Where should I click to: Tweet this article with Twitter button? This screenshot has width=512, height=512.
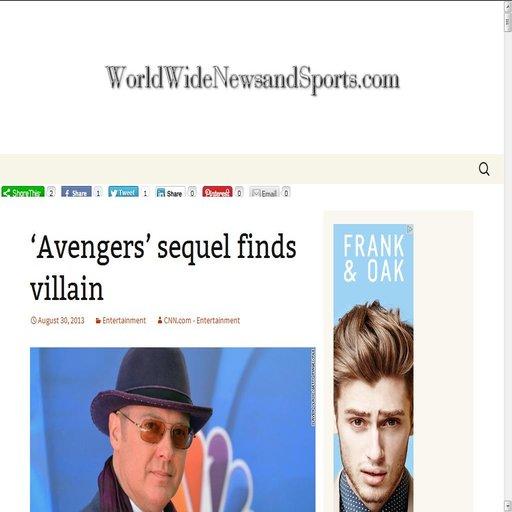pyautogui.click(x=123, y=192)
